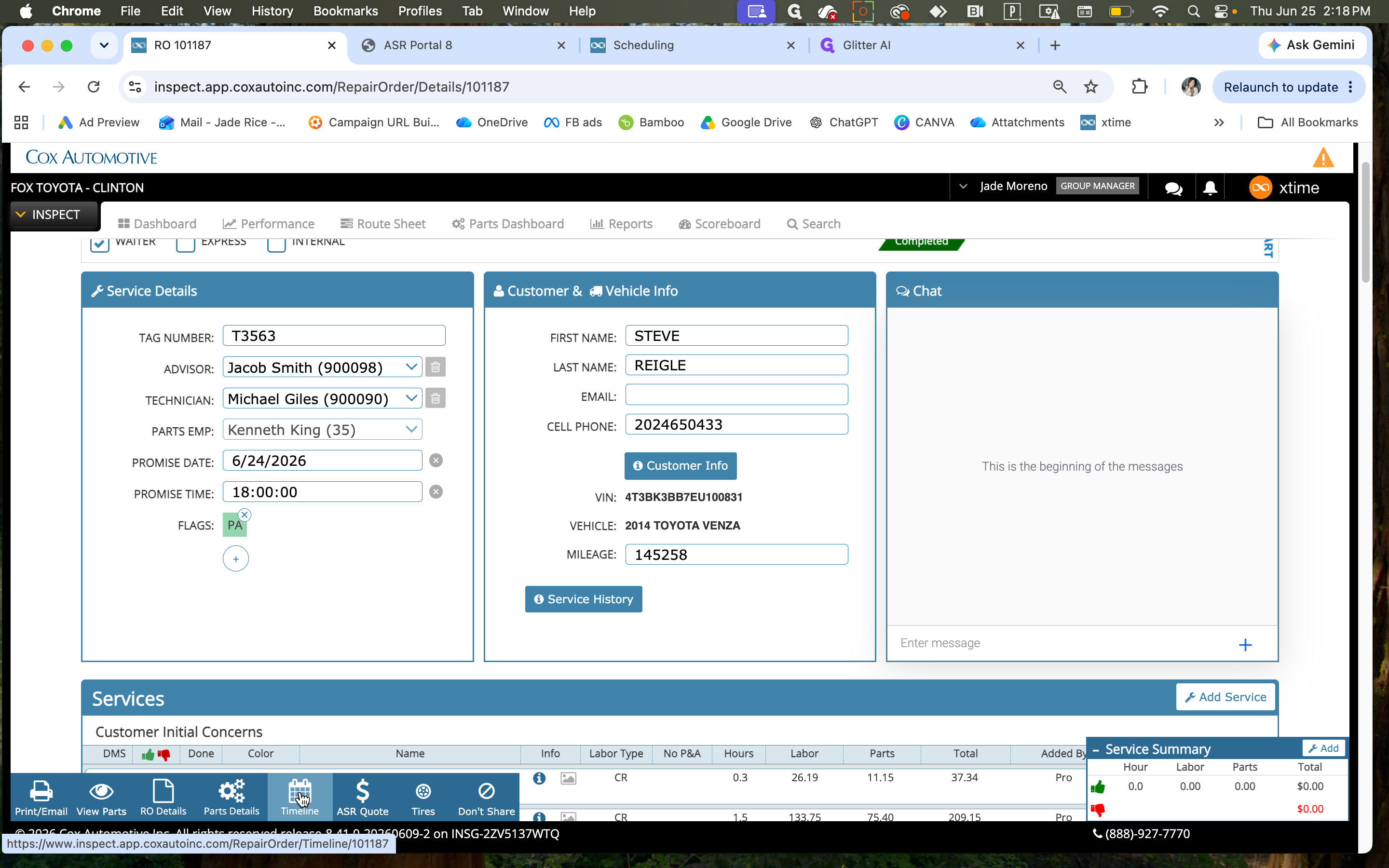
Task: Click the xtime logo icon
Action: [1260, 188]
